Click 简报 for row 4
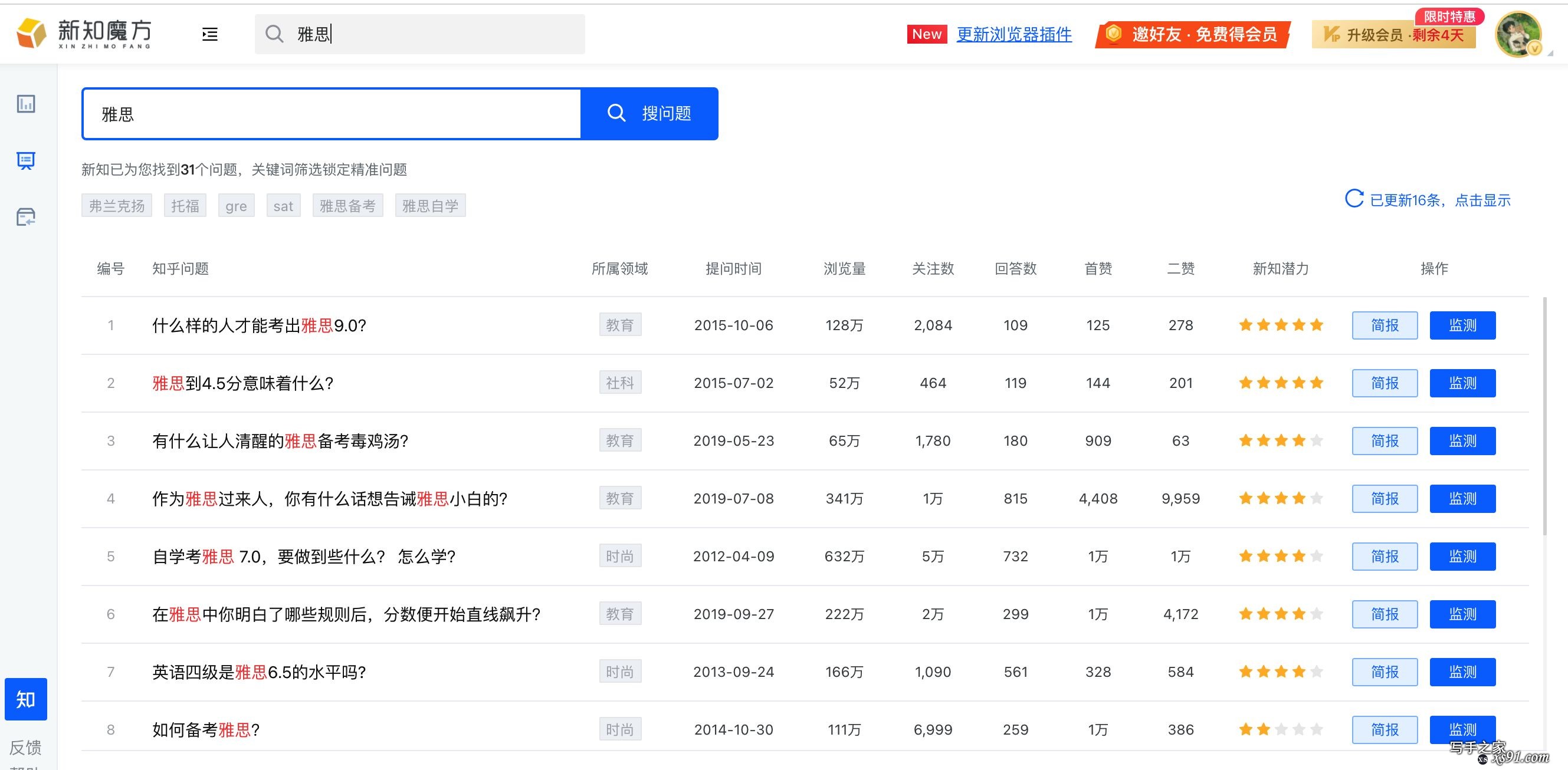 1385,499
